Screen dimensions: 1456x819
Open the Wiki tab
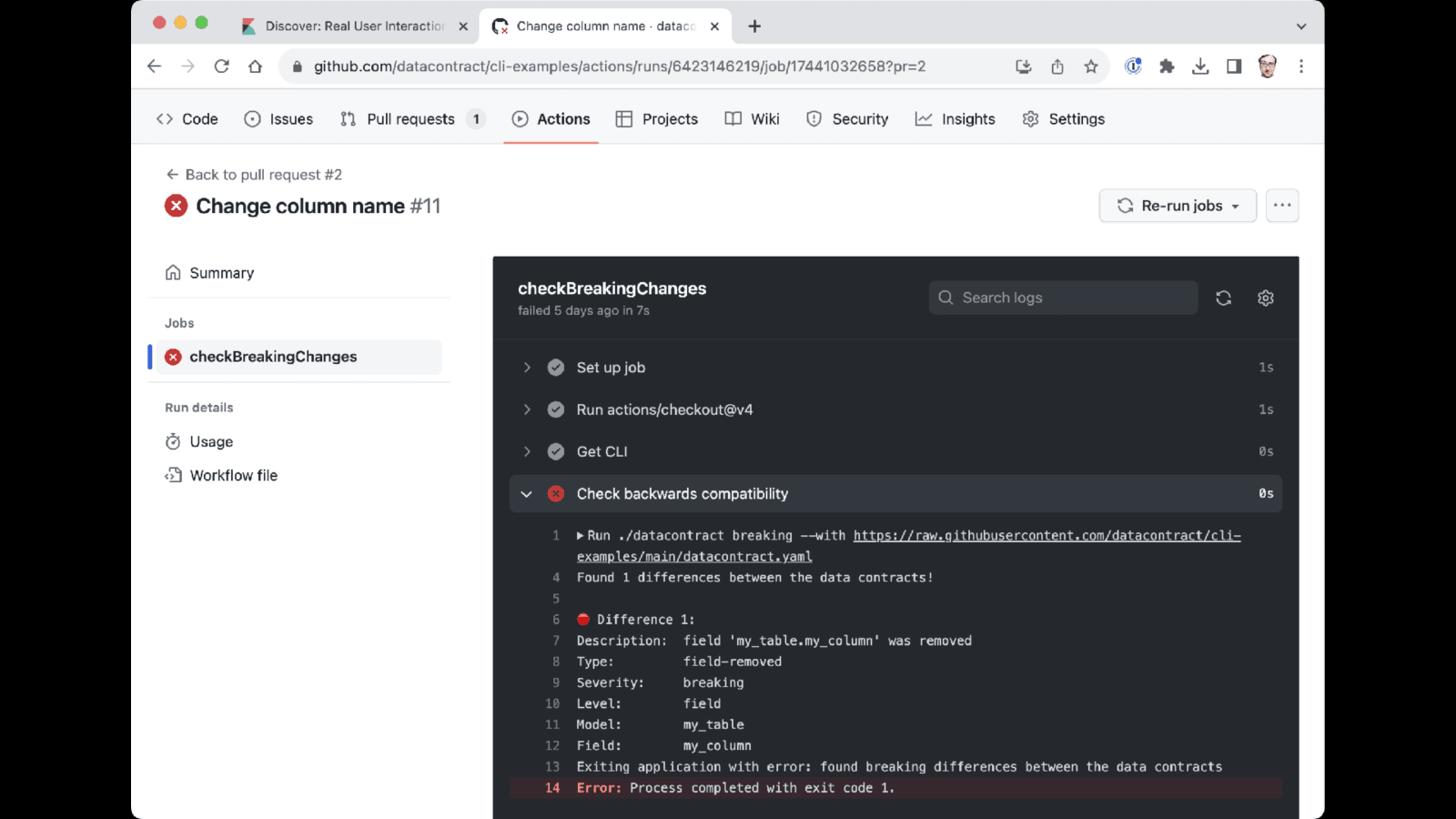752,119
